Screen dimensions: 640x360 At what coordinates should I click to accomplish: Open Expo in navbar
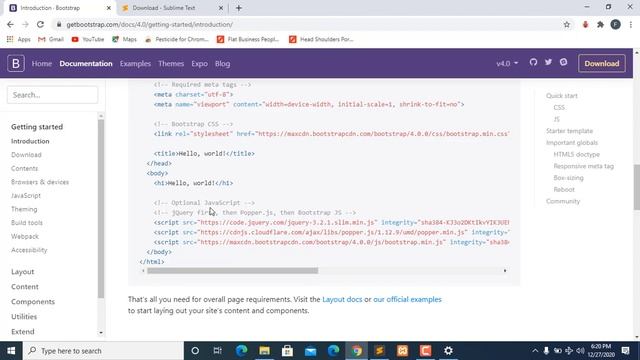(x=200, y=64)
